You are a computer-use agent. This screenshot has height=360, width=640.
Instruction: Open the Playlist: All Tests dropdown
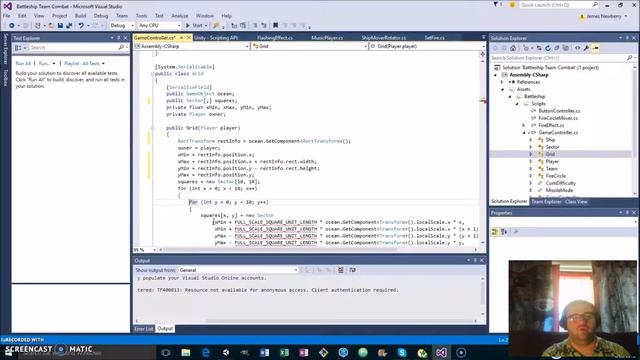point(84,63)
